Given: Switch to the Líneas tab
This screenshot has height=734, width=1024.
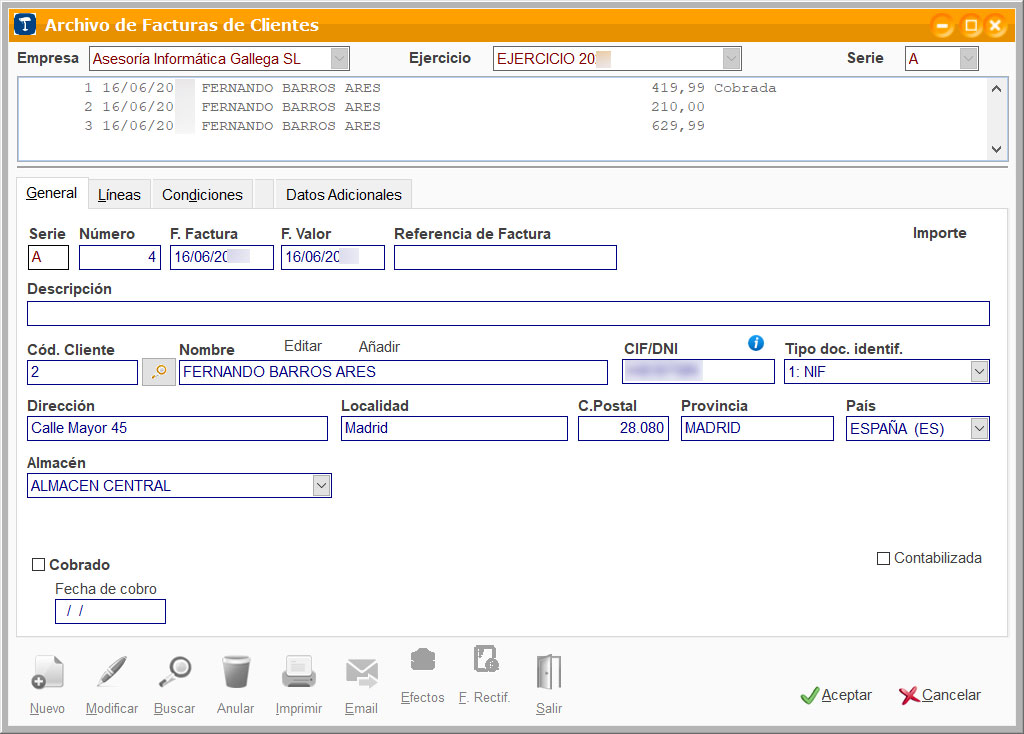Looking at the screenshot, I should [x=119, y=195].
